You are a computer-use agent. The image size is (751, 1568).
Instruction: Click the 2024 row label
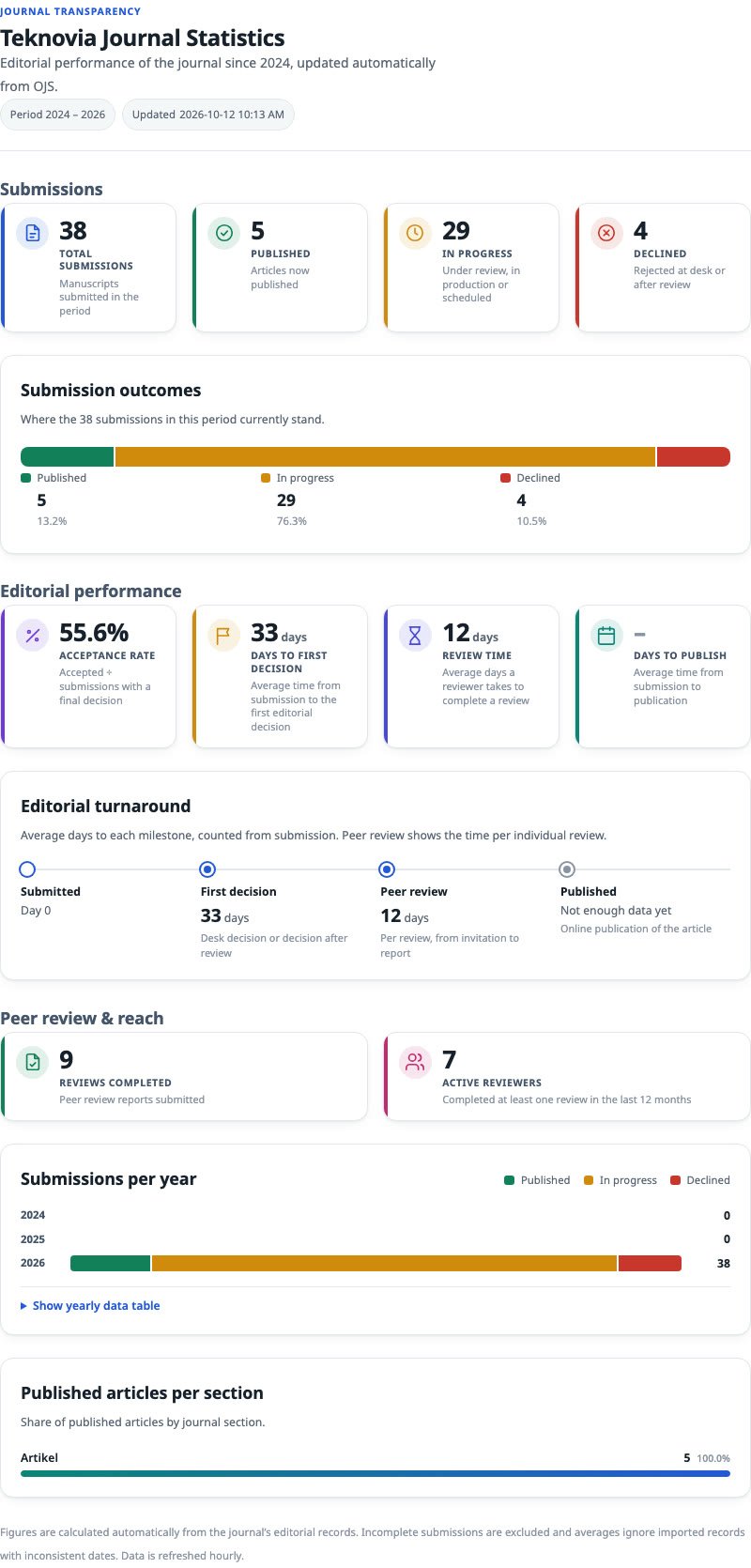[33, 1215]
